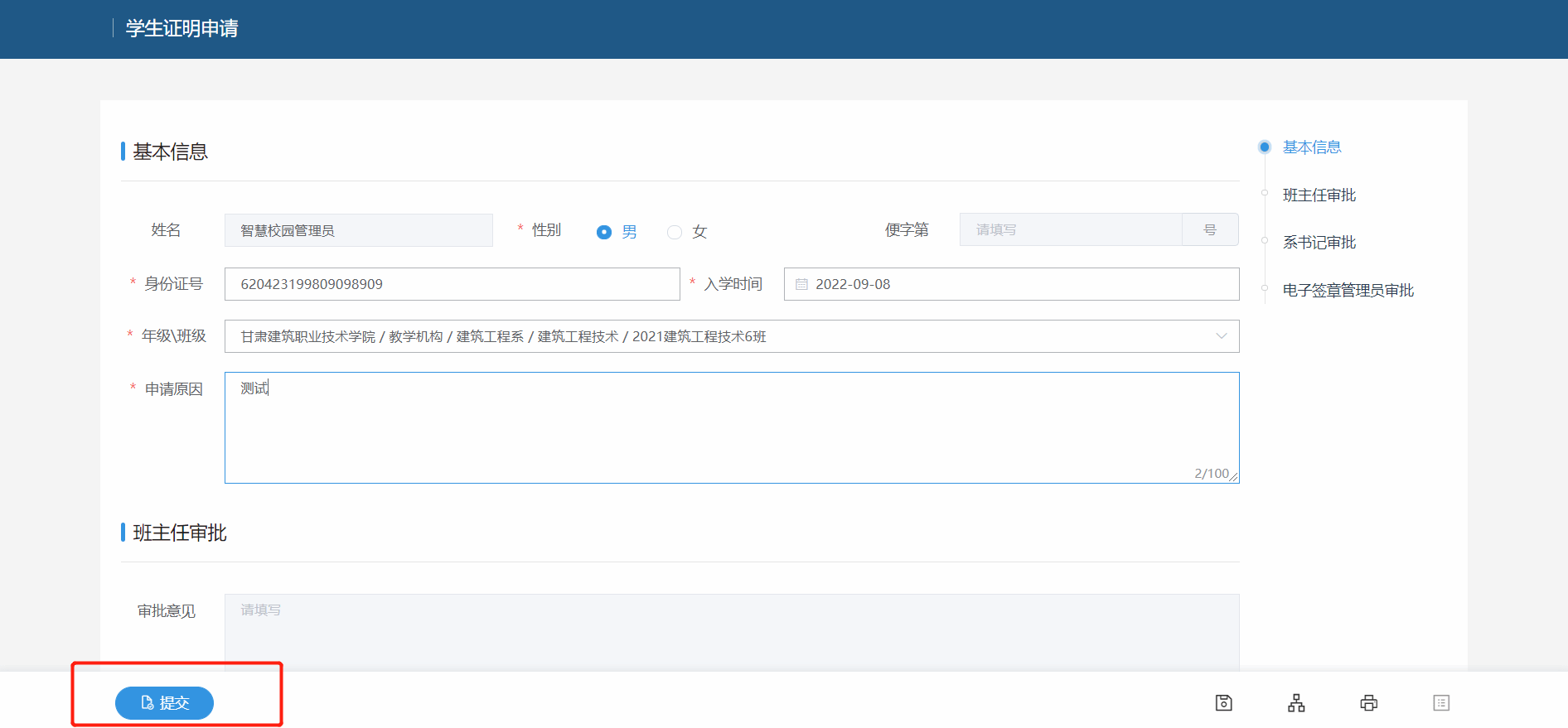
Task: Click the print icon
Action: [x=1368, y=703]
